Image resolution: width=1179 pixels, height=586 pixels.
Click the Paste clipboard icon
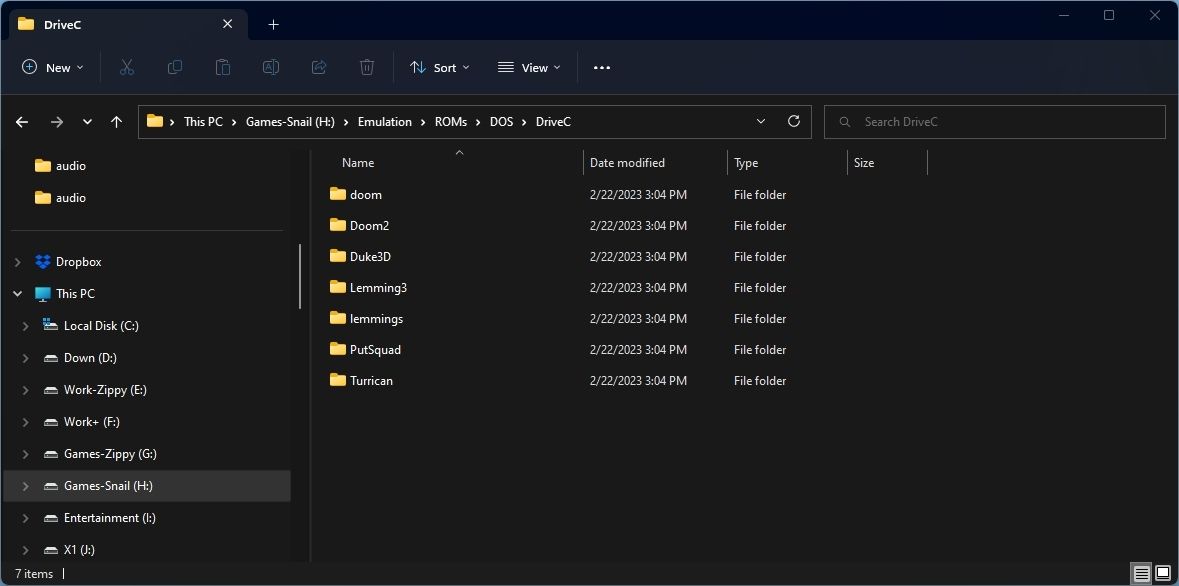coord(223,67)
